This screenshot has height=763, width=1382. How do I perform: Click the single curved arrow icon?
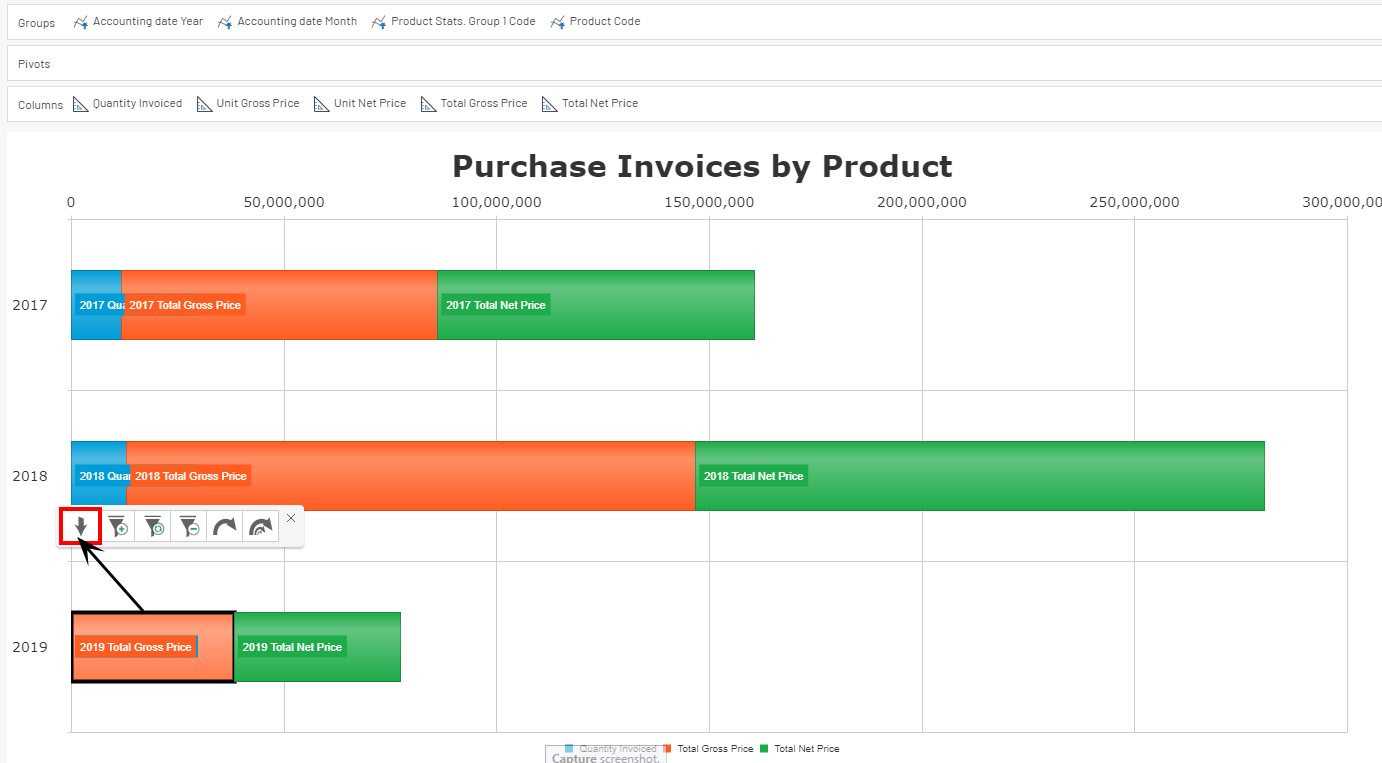(x=225, y=526)
